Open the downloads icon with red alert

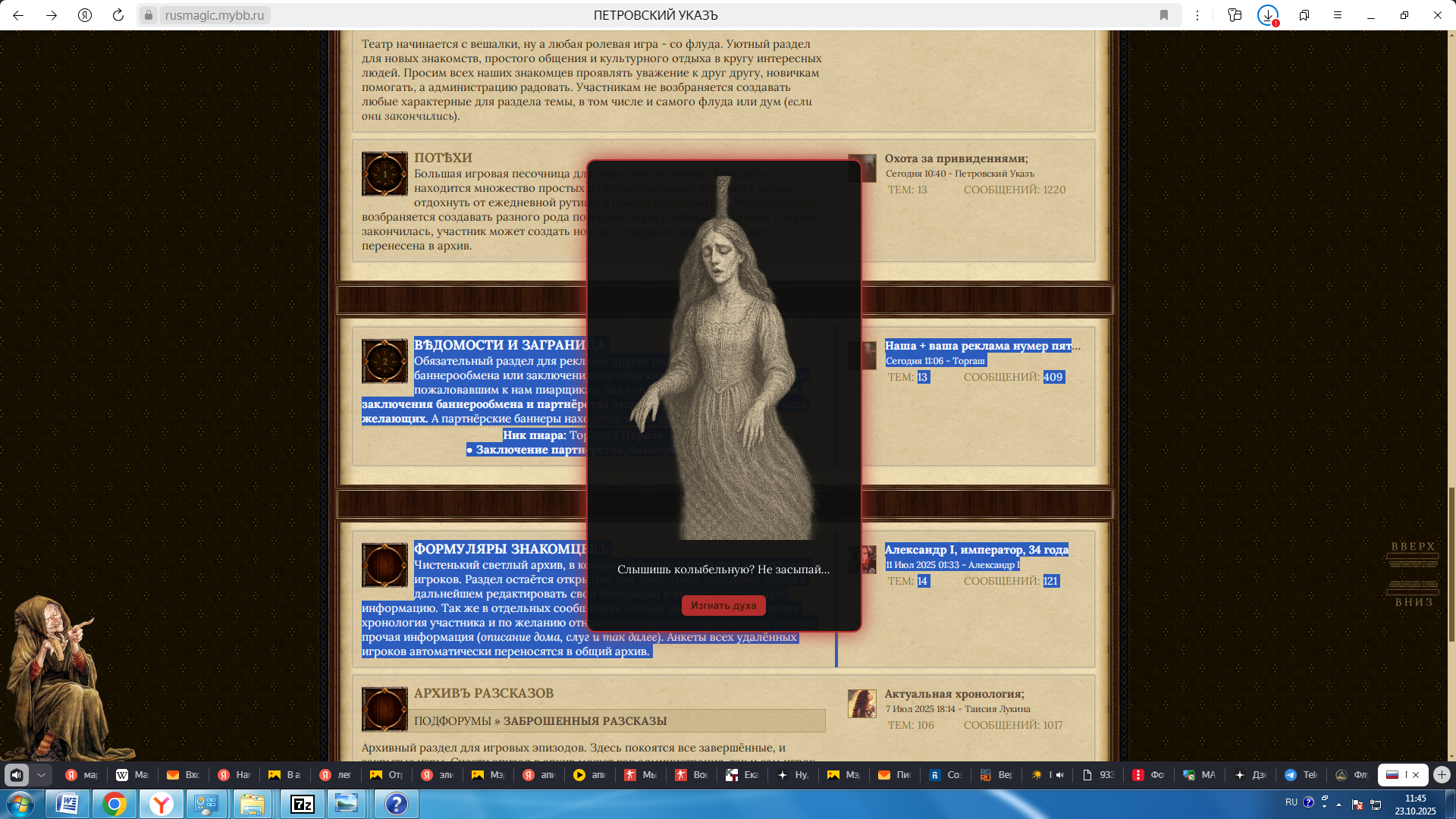1268,15
